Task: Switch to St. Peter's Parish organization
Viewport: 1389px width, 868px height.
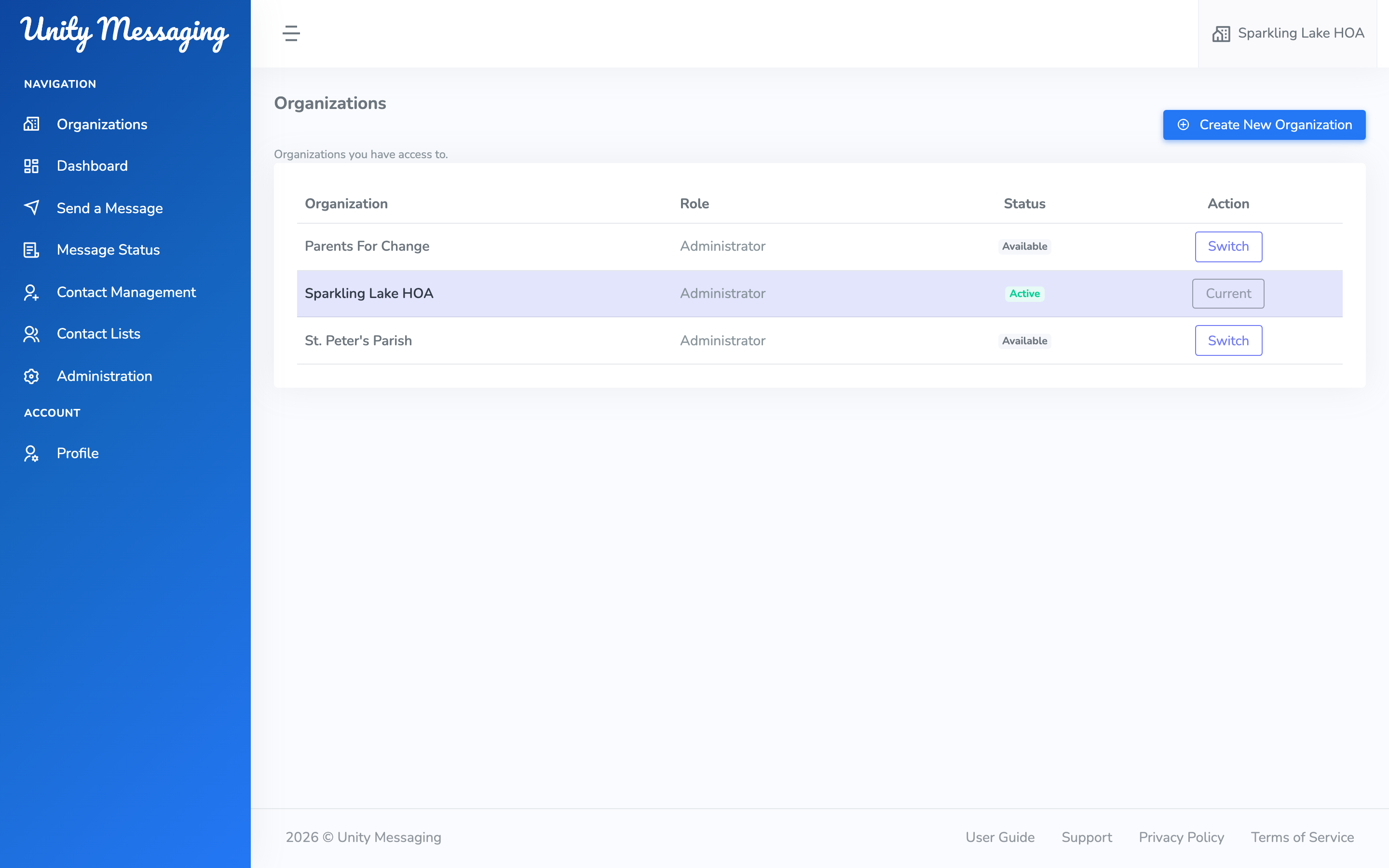Action: [1228, 340]
